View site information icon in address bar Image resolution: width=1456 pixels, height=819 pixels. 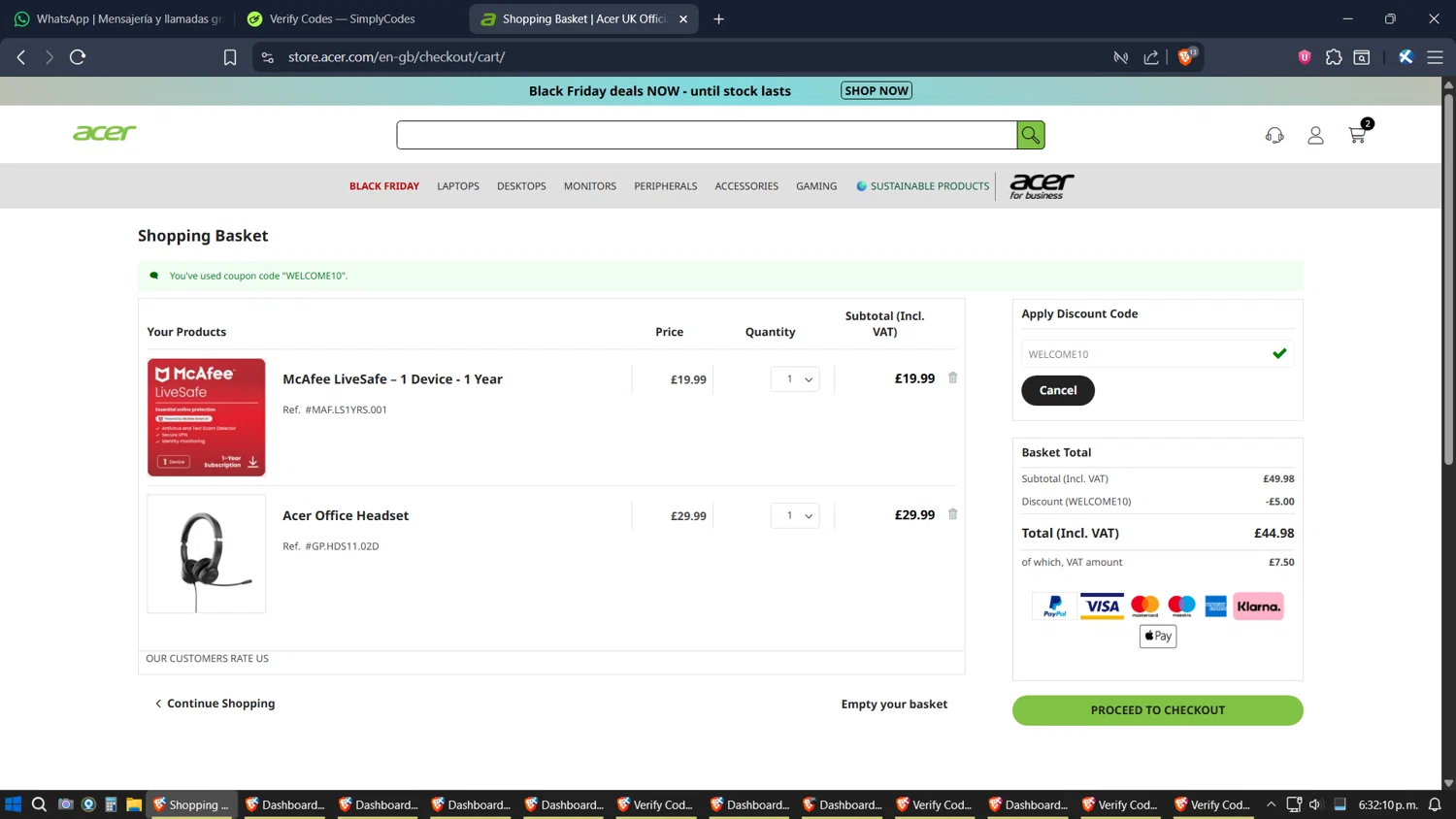tap(268, 57)
